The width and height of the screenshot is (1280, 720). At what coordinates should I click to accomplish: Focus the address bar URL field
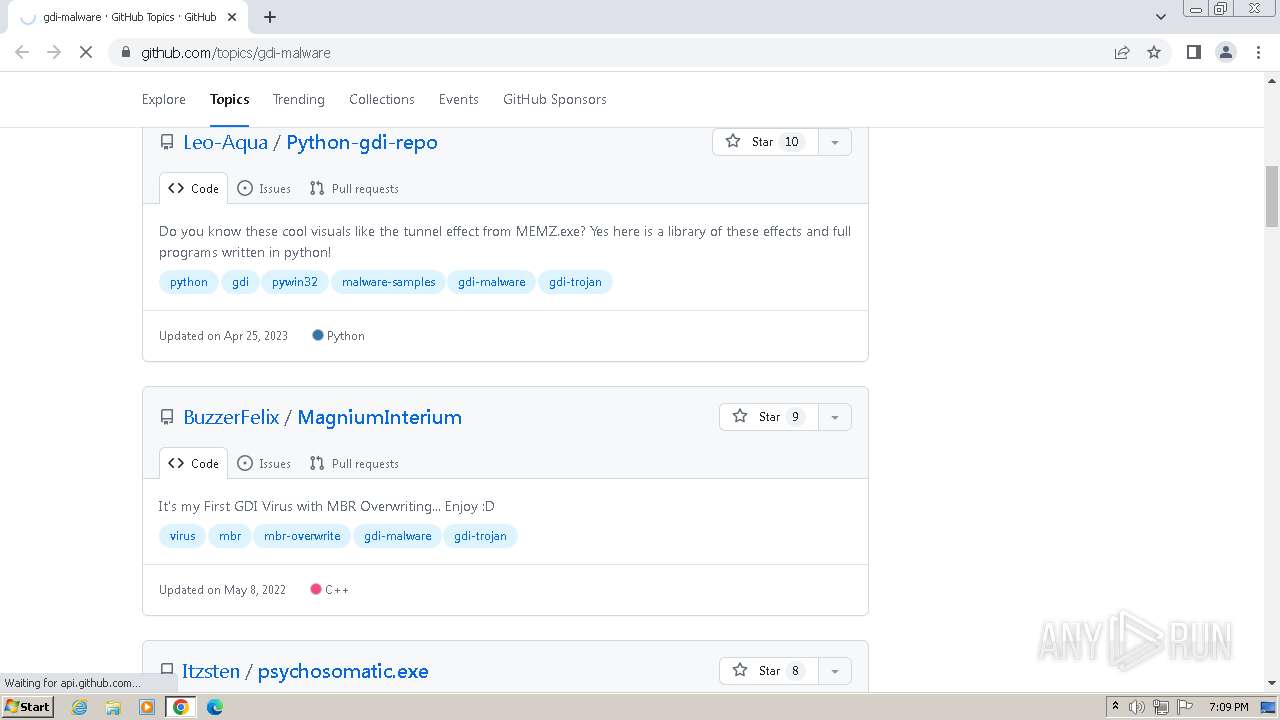click(620, 52)
